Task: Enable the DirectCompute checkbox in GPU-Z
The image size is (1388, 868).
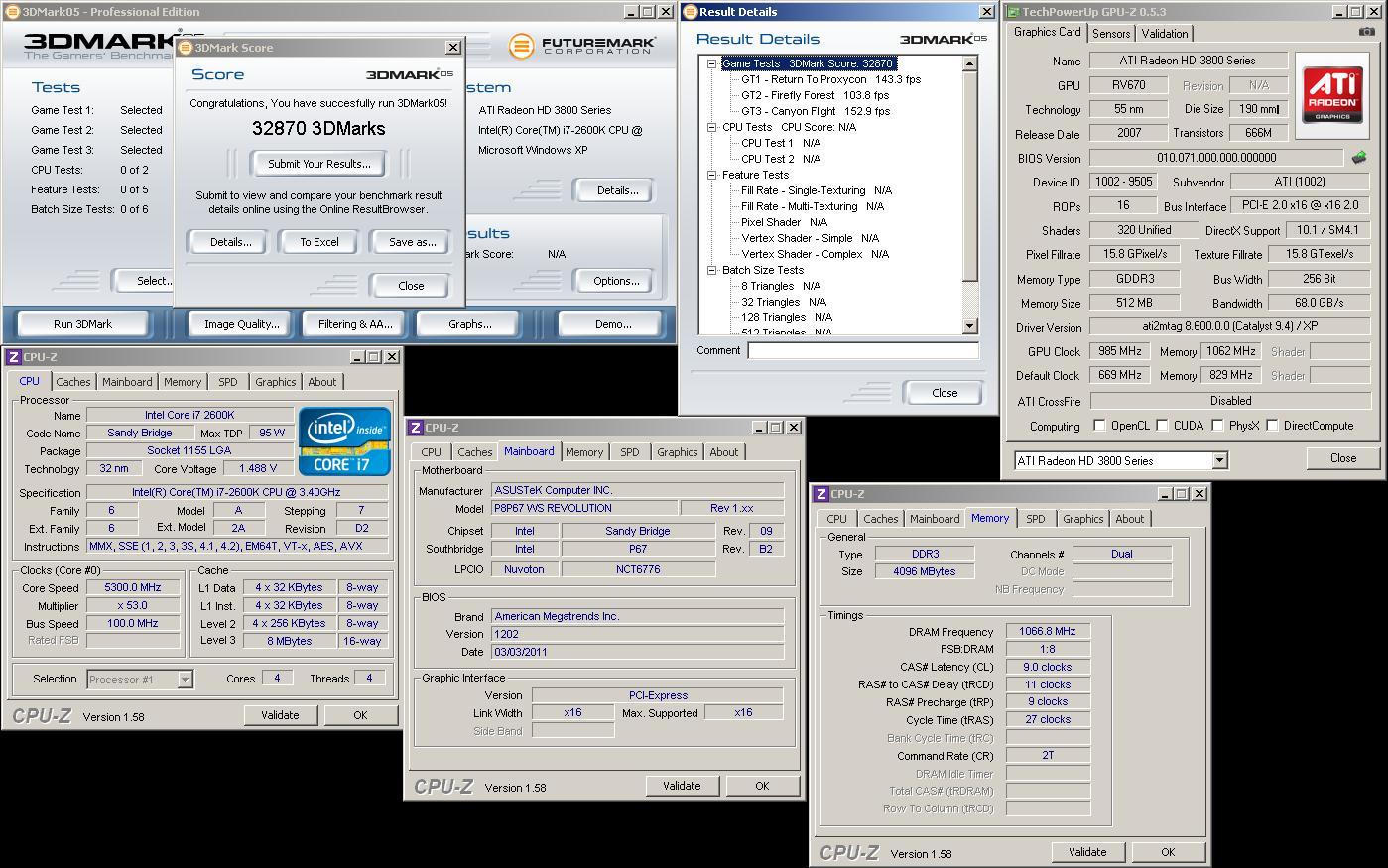Action: tap(1272, 426)
